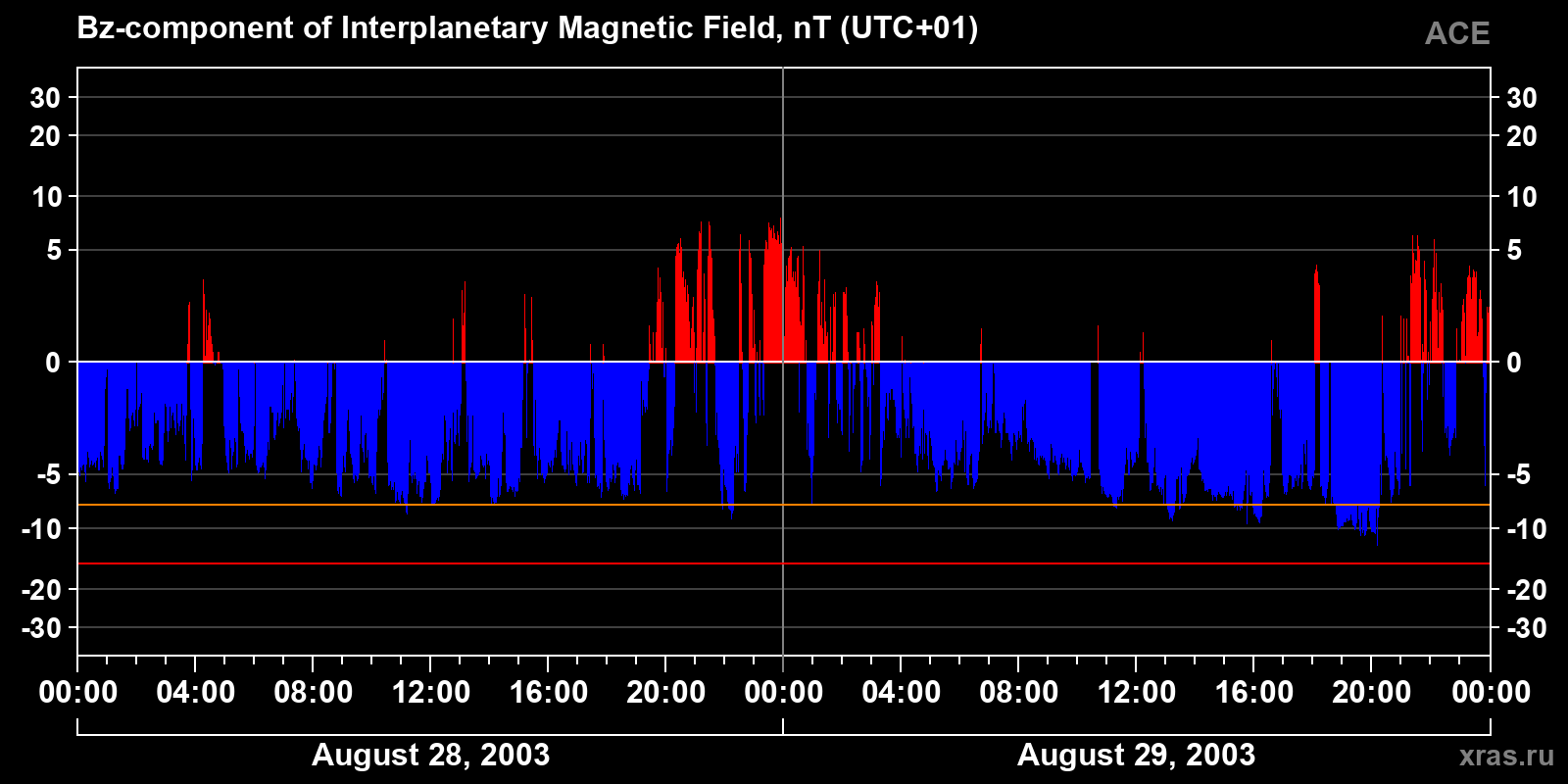Click the 20:00 tick label under August 28
This screenshot has width=1568, height=784.
point(665,692)
